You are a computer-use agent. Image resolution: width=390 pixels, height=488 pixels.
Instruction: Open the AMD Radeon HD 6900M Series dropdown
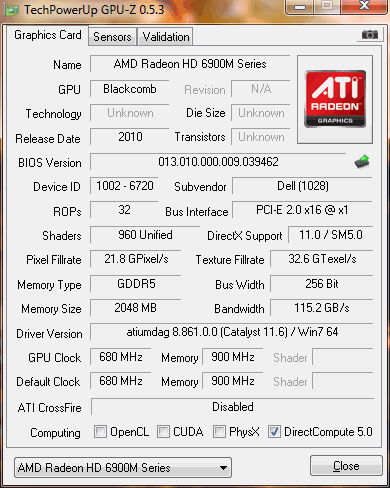tap(123, 468)
